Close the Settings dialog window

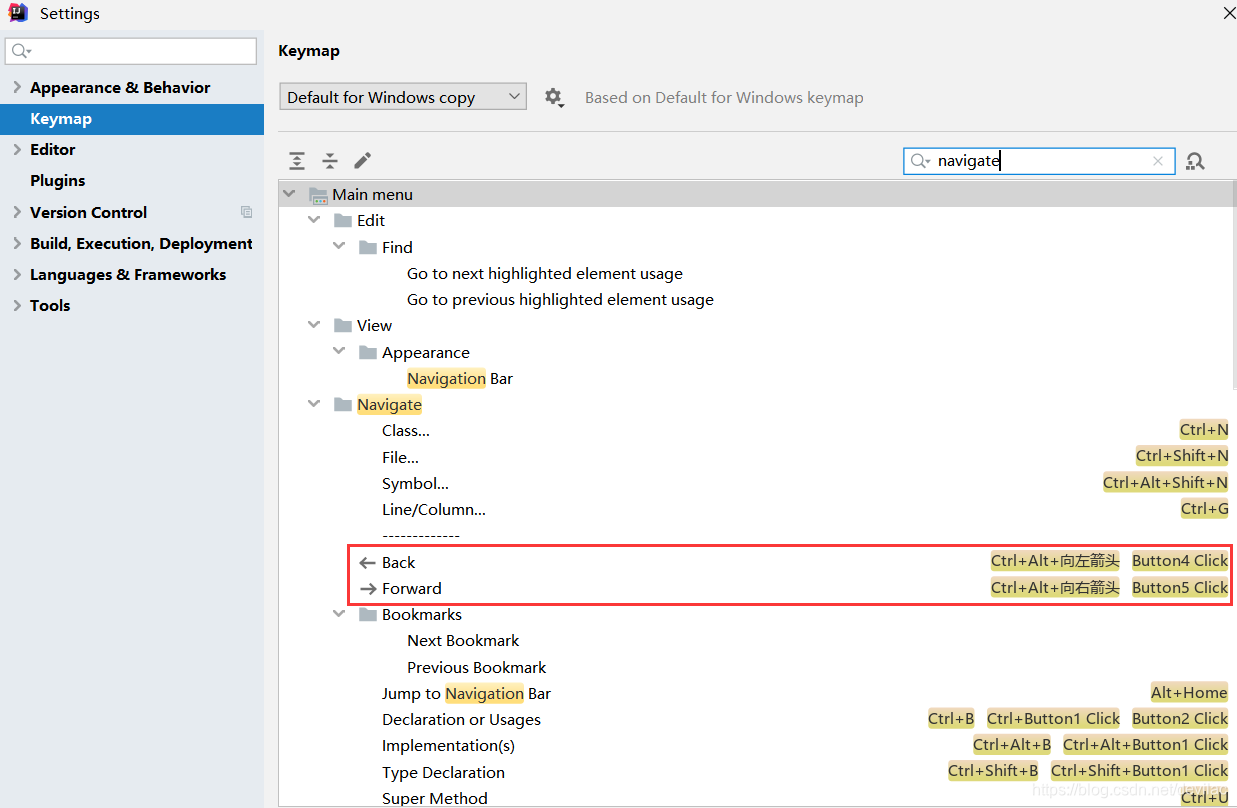pyautogui.click(x=1229, y=13)
